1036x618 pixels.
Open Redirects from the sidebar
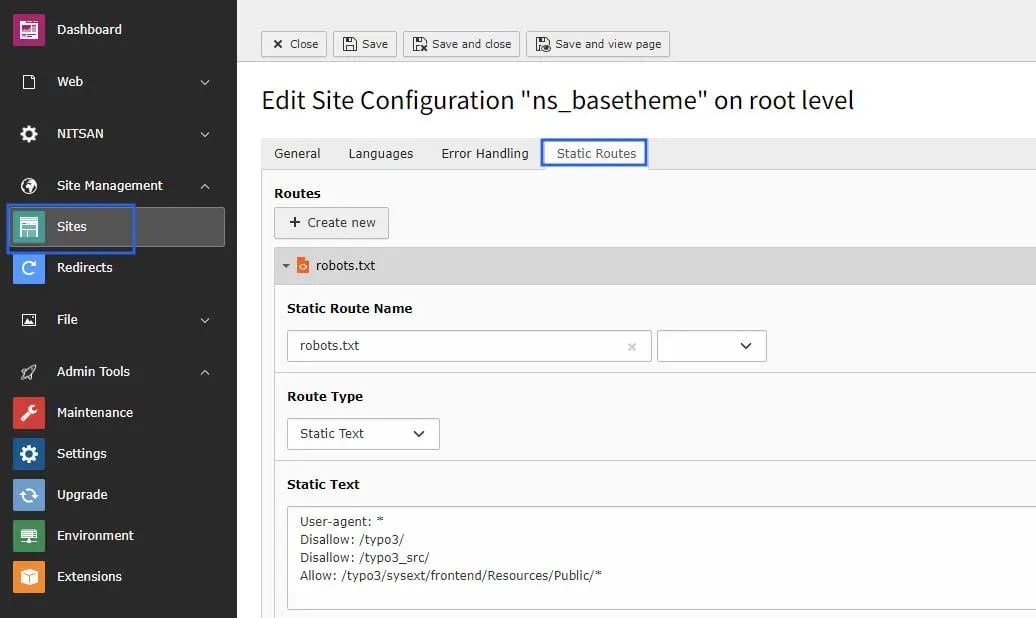85,268
